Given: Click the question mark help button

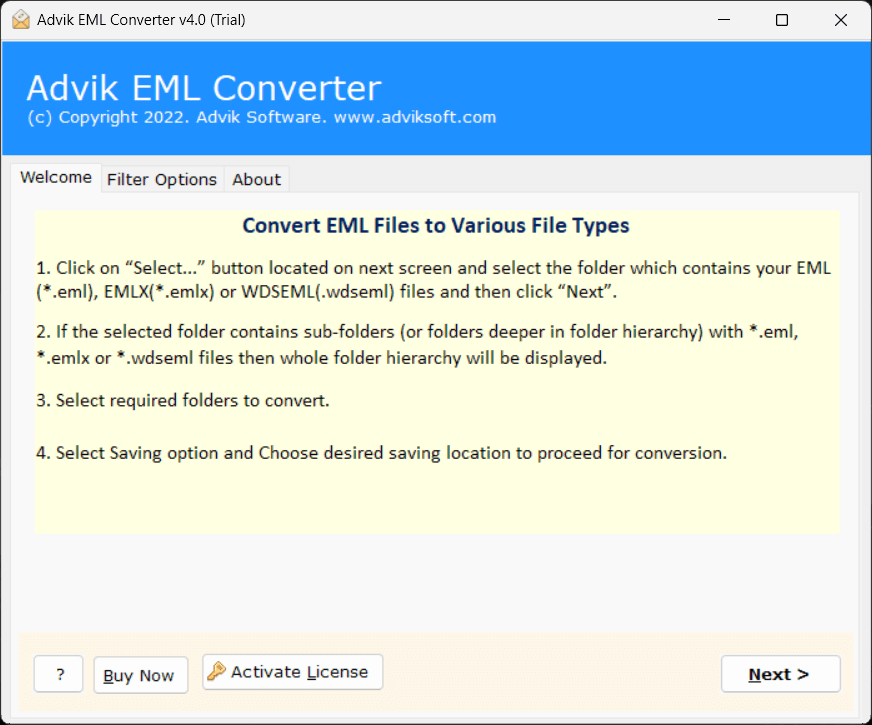Looking at the screenshot, I should tap(58, 674).
